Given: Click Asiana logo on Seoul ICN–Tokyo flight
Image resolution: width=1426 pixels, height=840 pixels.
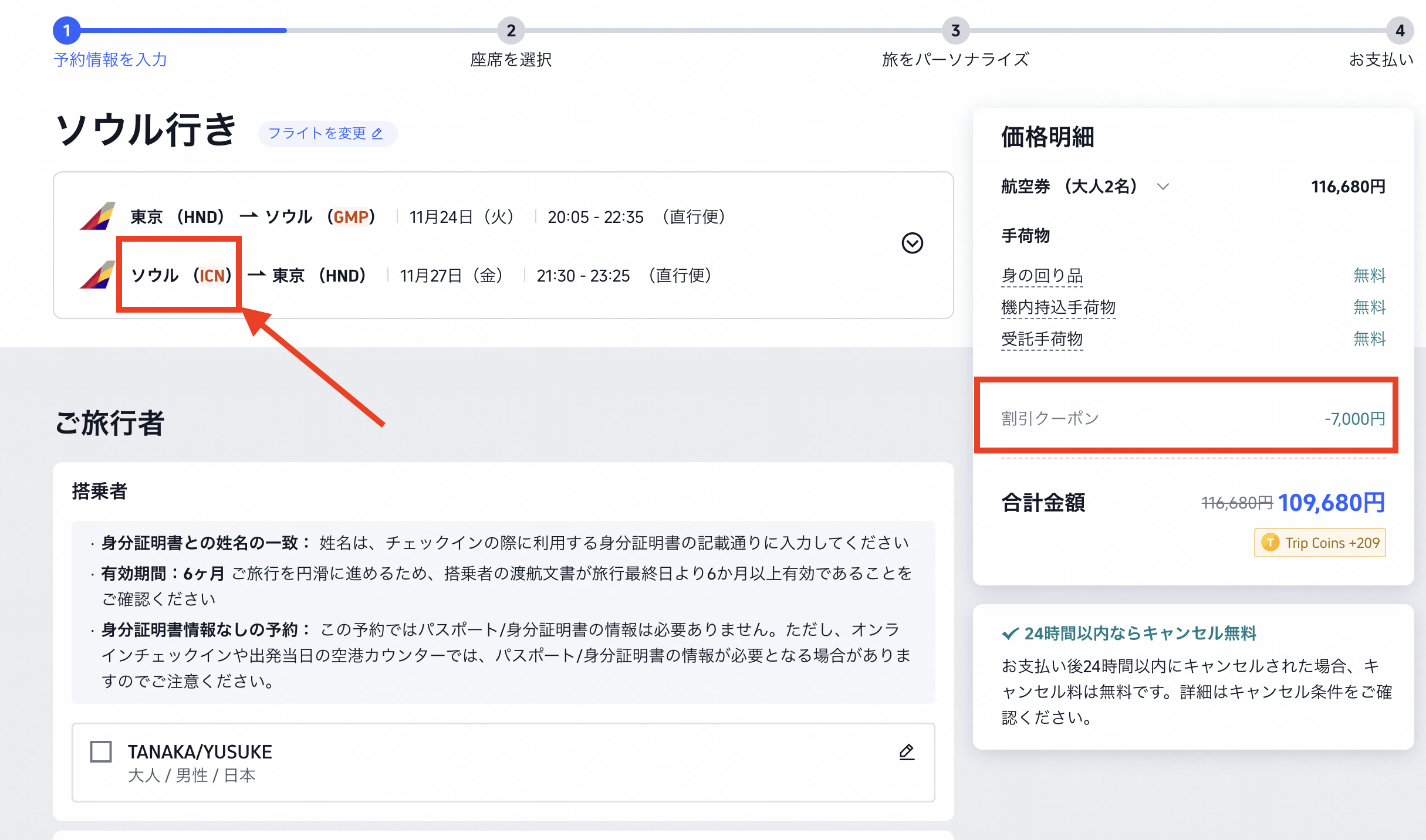Looking at the screenshot, I should tap(97, 275).
